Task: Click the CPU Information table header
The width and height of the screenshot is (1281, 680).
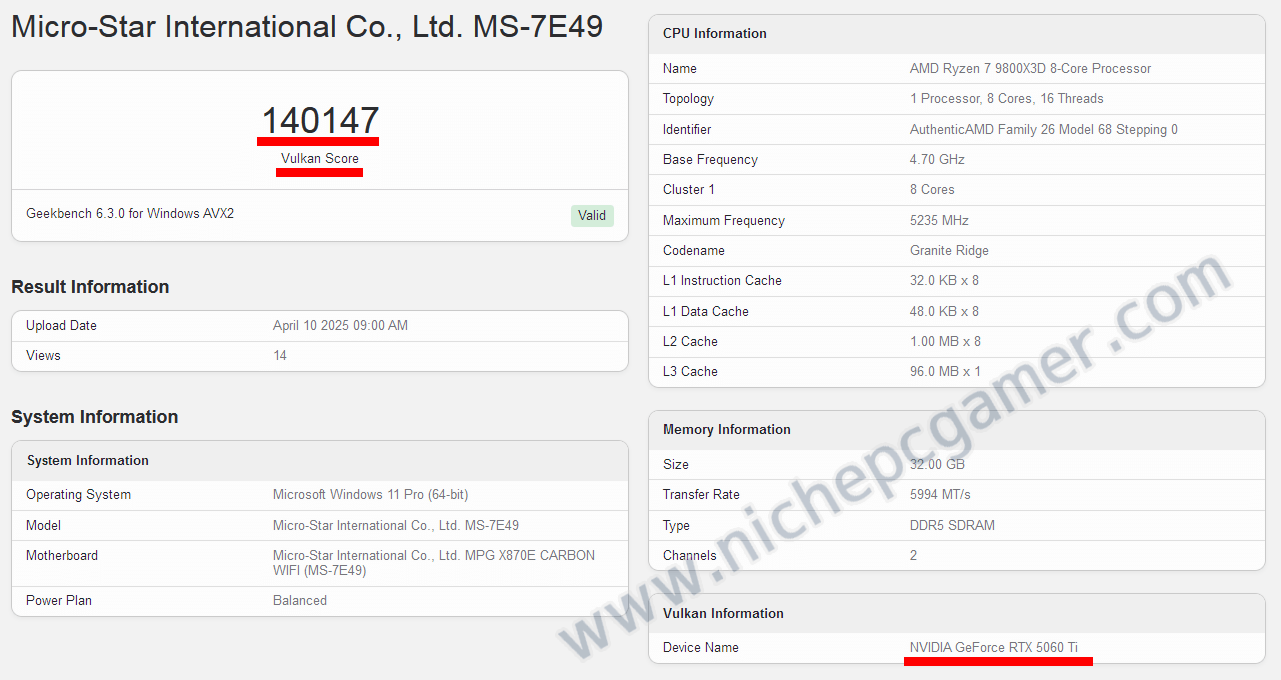Action: click(957, 33)
